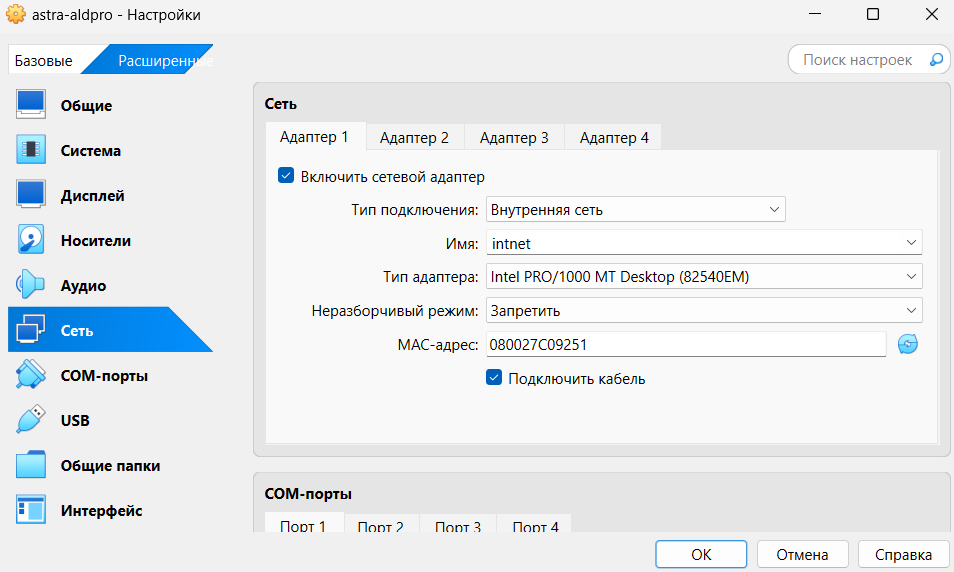The height and width of the screenshot is (572, 954).
Task: Maximize the settings window
Action: pos(873,14)
